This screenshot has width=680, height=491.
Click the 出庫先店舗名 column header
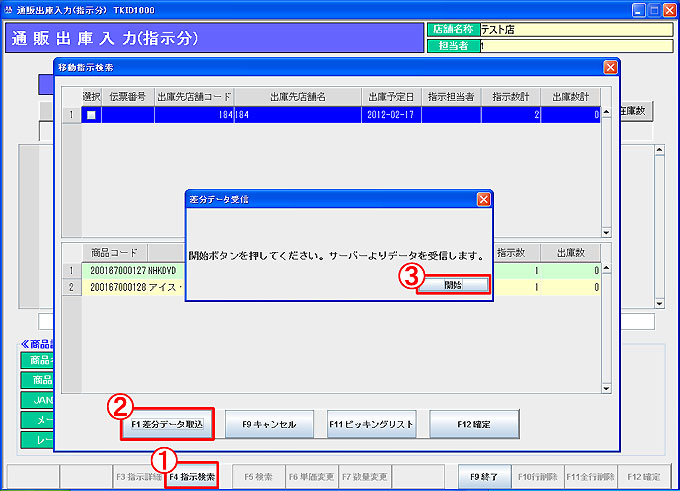coord(298,97)
